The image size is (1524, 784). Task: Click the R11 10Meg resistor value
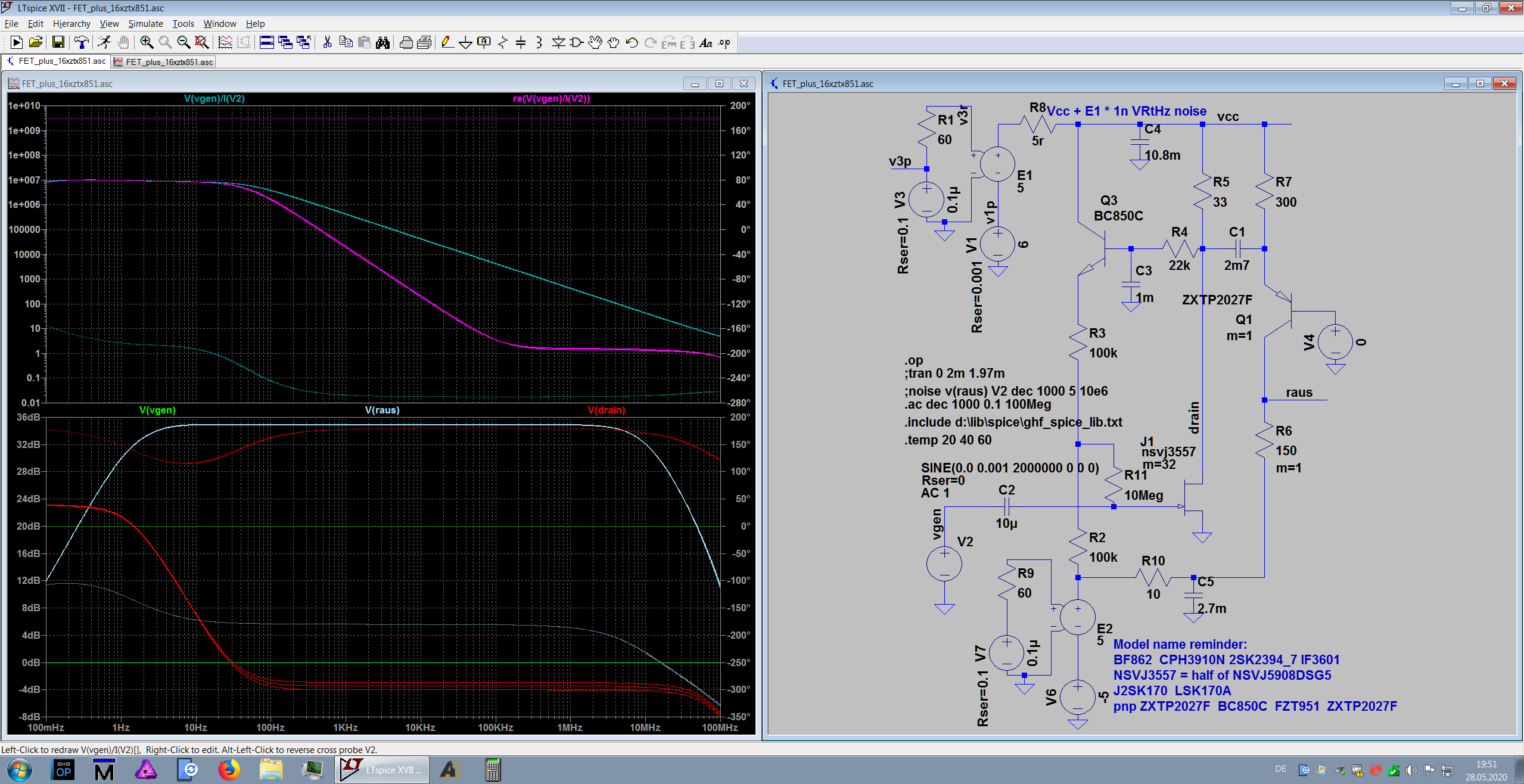(x=1143, y=496)
